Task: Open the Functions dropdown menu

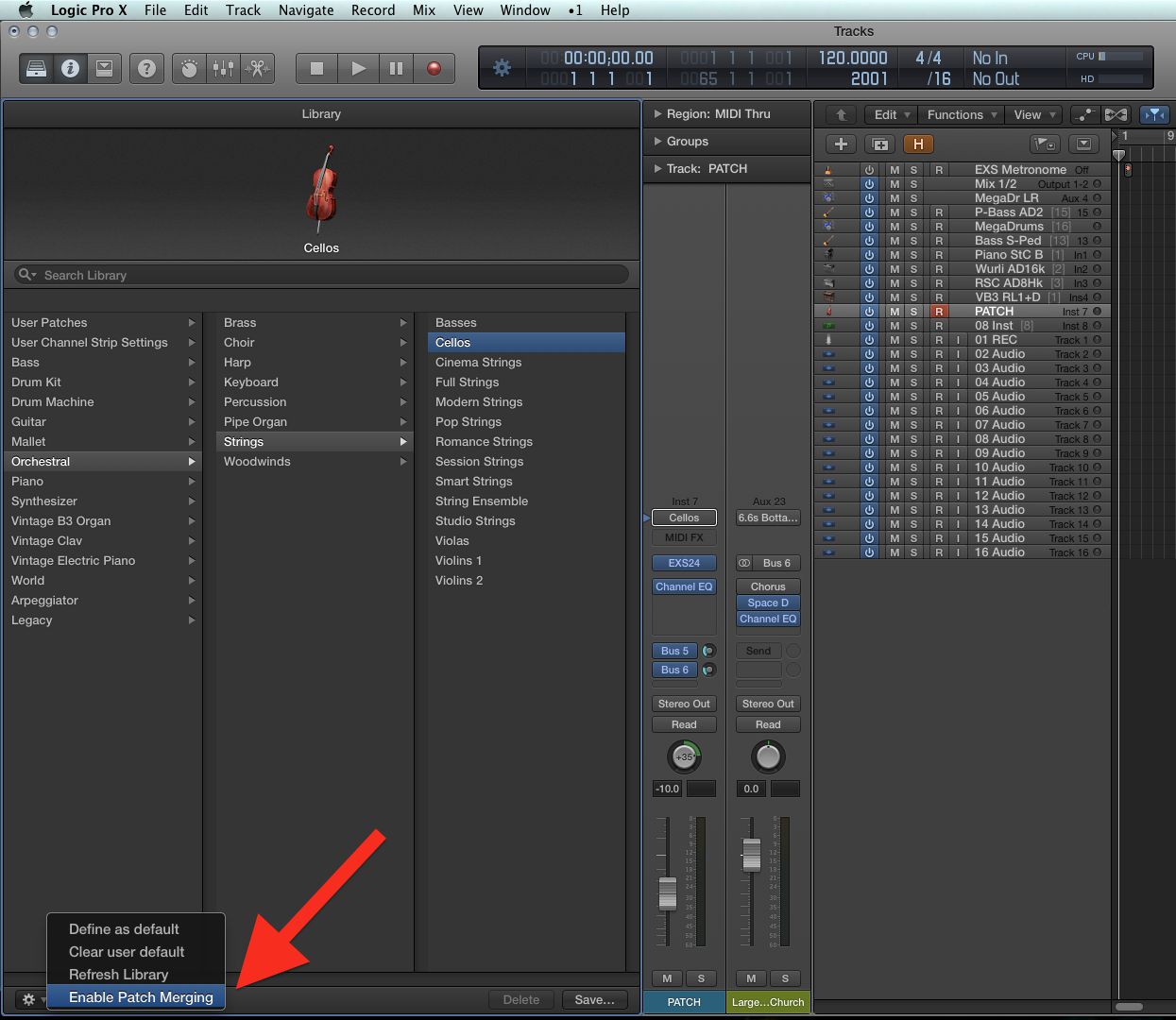Action: pos(962,115)
